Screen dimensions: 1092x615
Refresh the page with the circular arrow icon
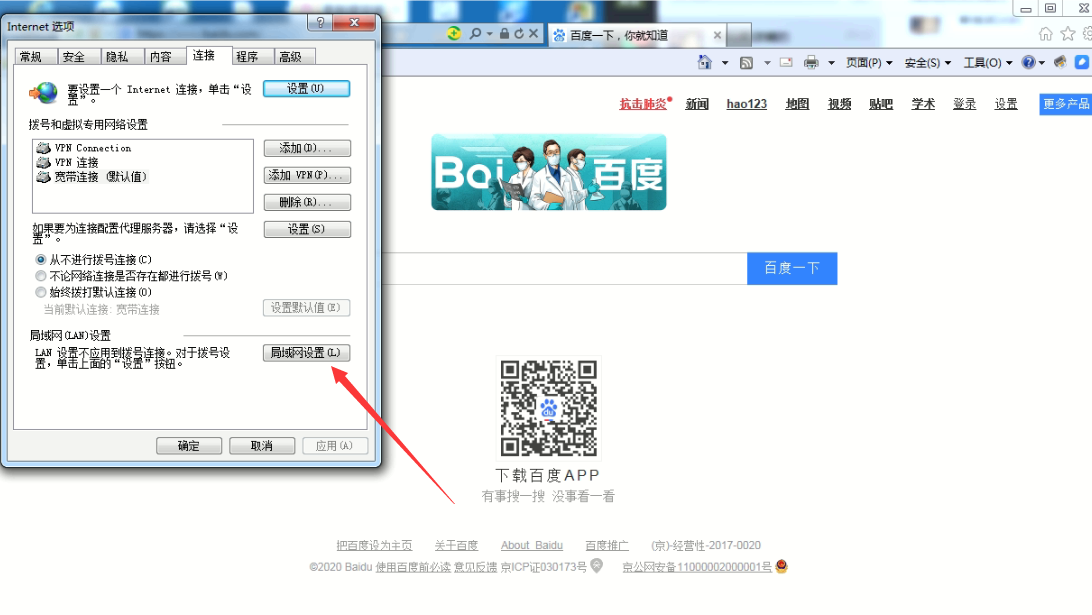coord(519,33)
